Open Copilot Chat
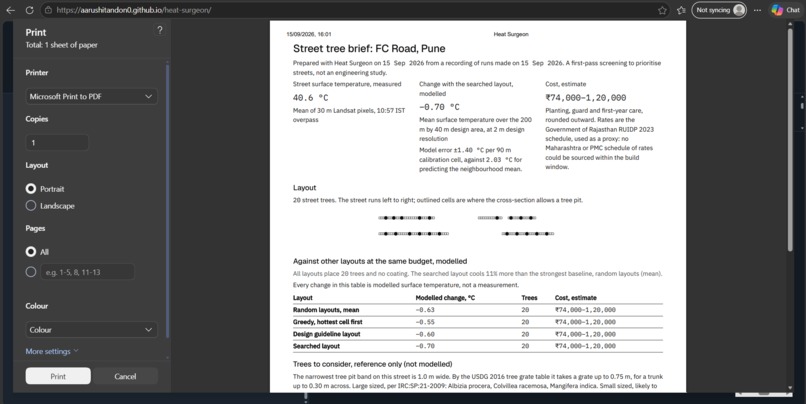The width and height of the screenshot is (806, 404). [786, 10]
